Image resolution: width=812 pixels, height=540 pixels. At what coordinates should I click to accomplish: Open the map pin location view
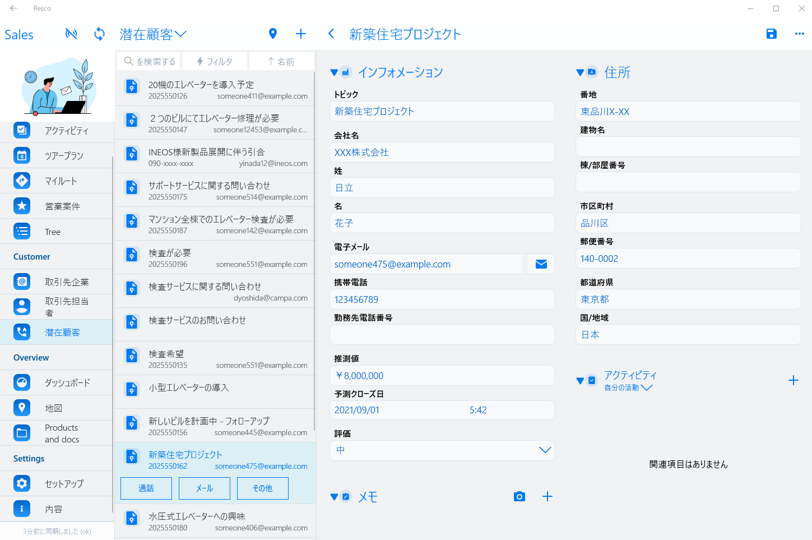(x=273, y=34)
